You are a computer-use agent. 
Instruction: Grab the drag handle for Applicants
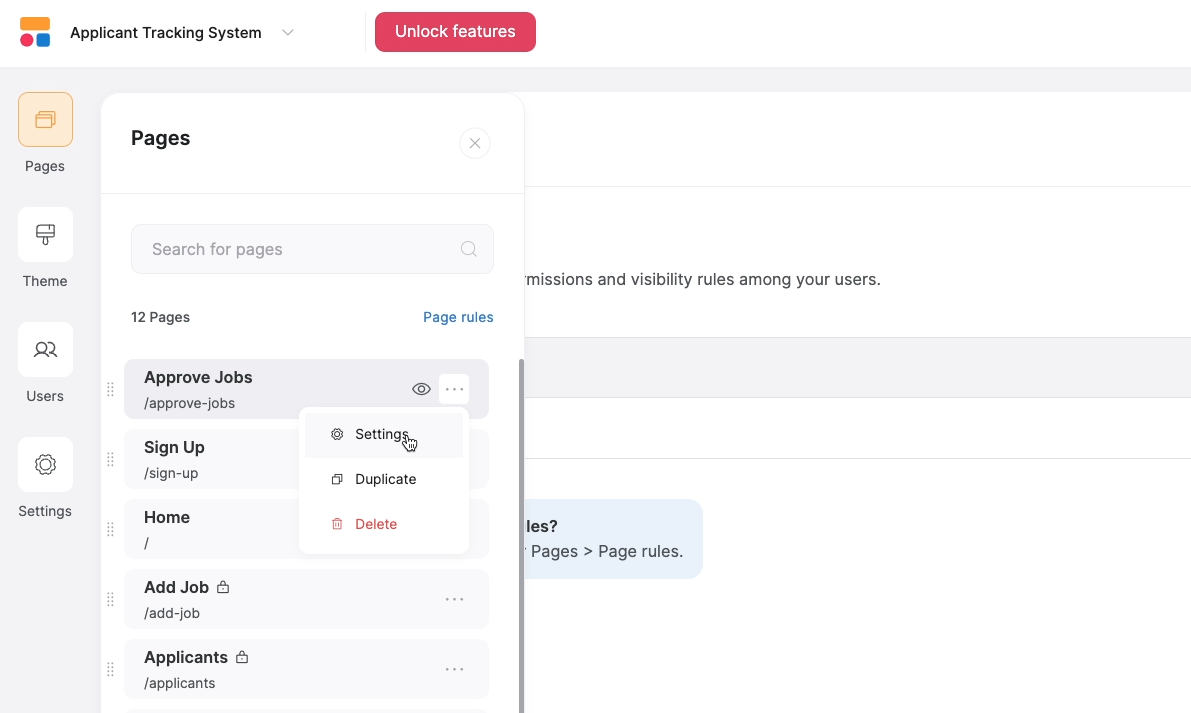pos(110,669)
